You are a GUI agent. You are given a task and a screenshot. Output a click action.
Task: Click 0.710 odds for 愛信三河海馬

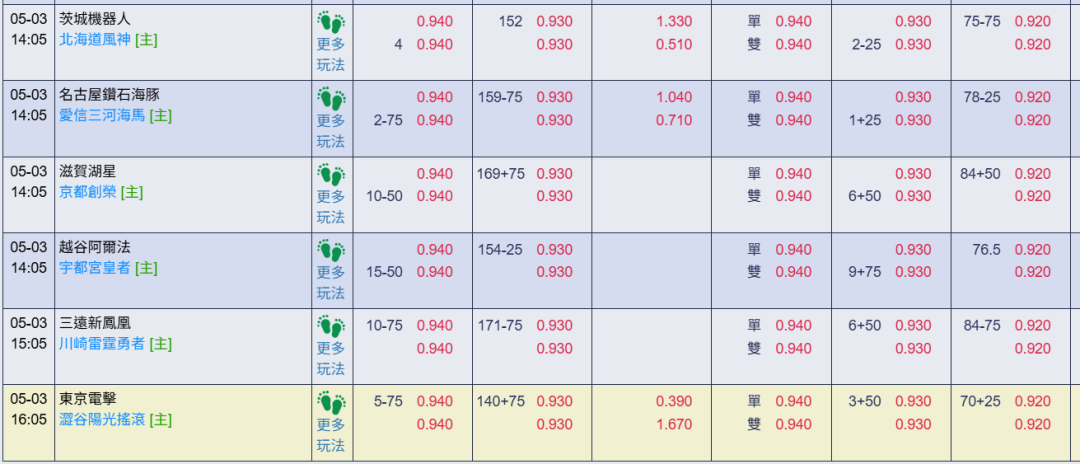pos(674,120)
